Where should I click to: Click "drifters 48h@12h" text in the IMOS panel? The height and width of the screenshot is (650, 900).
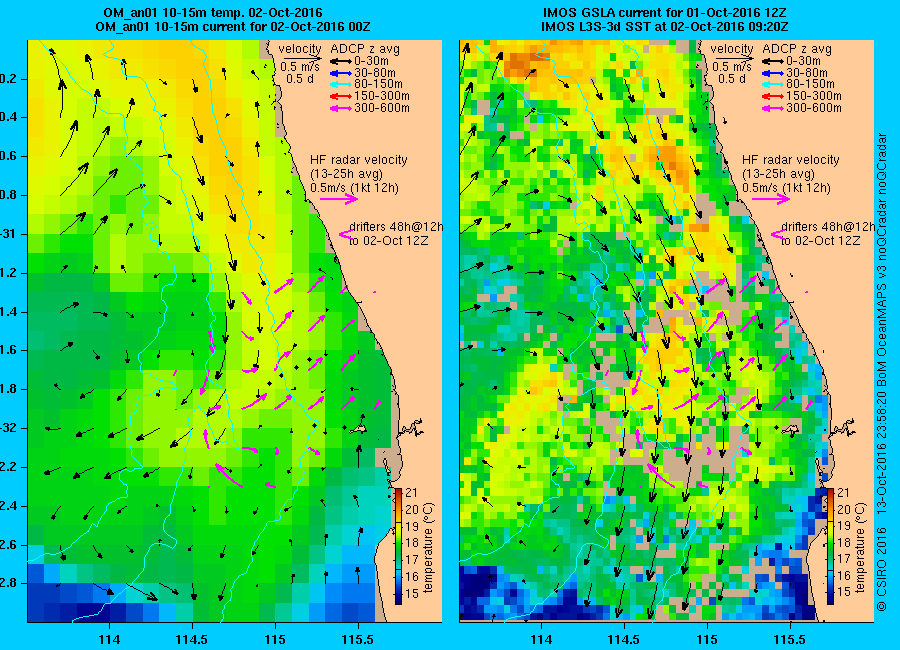(828, 227)
